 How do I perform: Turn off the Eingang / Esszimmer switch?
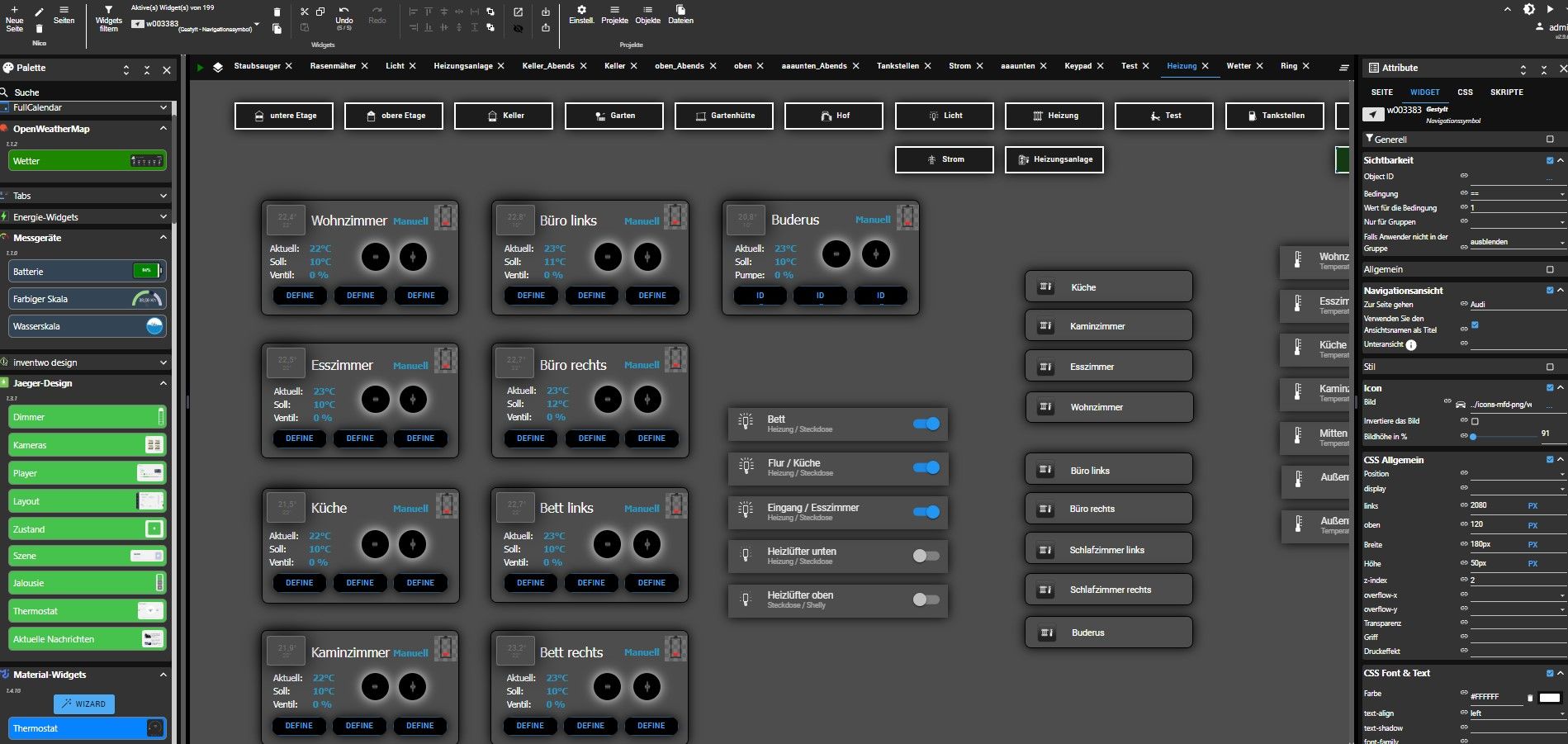pos(926,512)
